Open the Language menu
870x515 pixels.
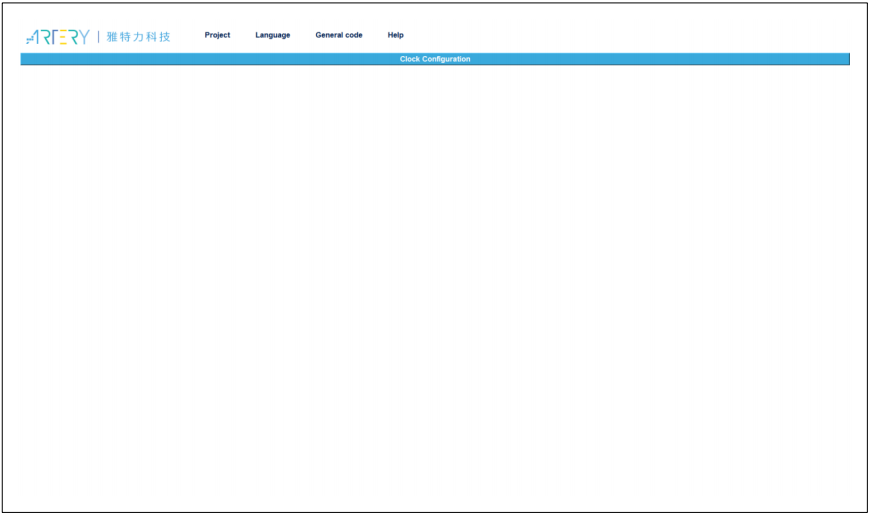pos(272,35)
